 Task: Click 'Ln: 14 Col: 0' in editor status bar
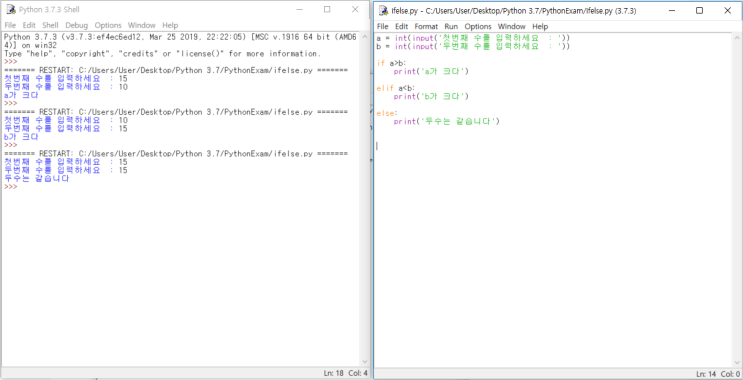pos(718,374)
